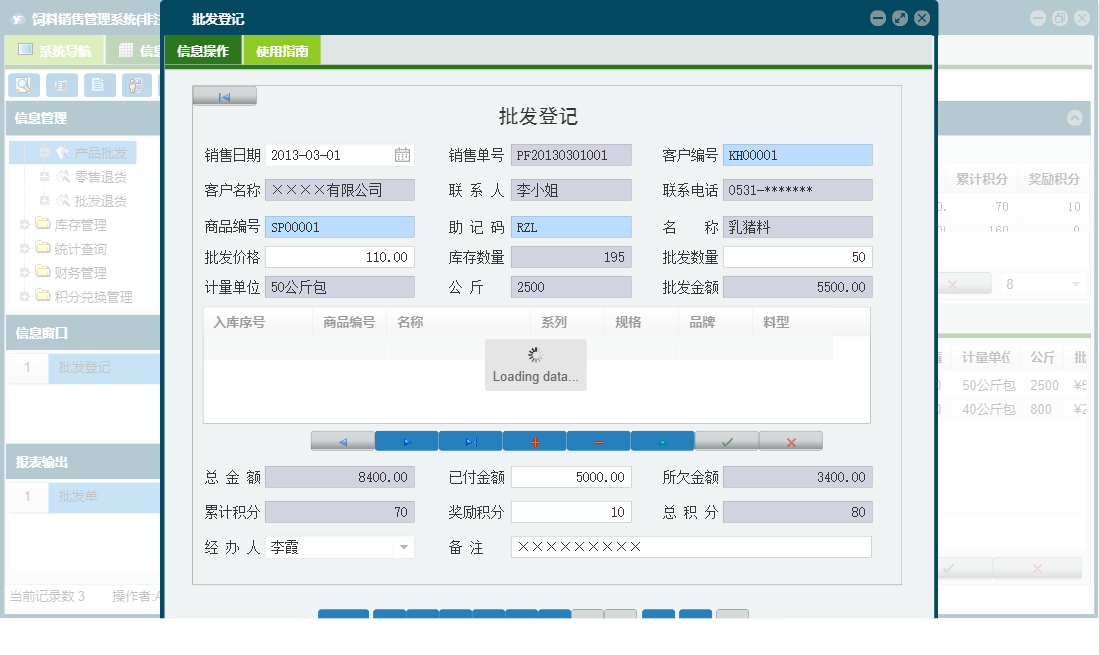The image size is (1099, 655).
Task: Click the first-record icon at dialog top
Action: (x=224, y=95)
